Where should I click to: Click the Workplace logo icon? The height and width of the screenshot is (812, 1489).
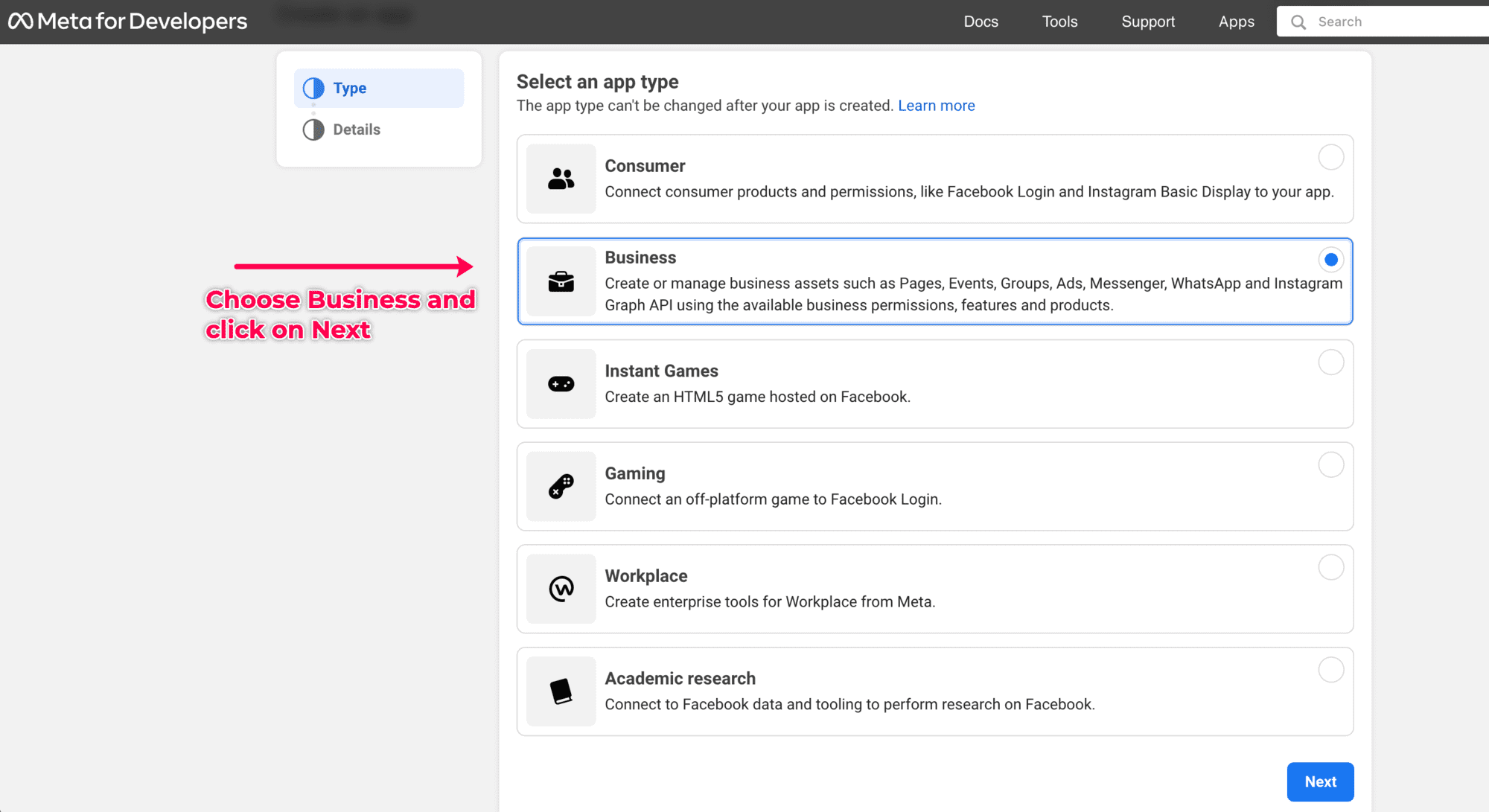pos(561,589)
